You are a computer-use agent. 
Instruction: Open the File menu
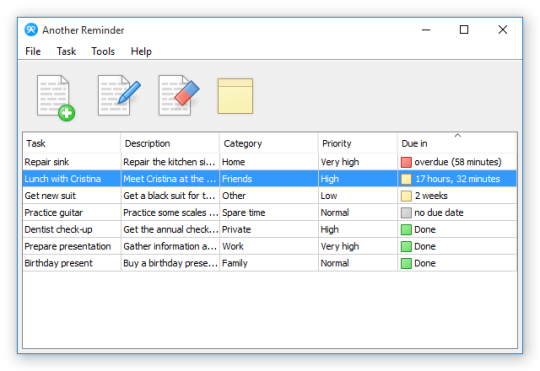[x=33, y=51]
